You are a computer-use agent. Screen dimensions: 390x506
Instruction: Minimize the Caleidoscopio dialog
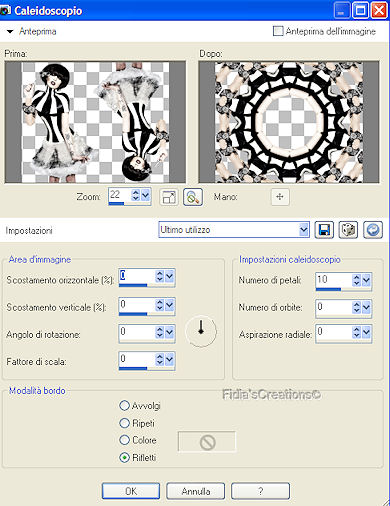pyautogui.click(x=342, y=10)
